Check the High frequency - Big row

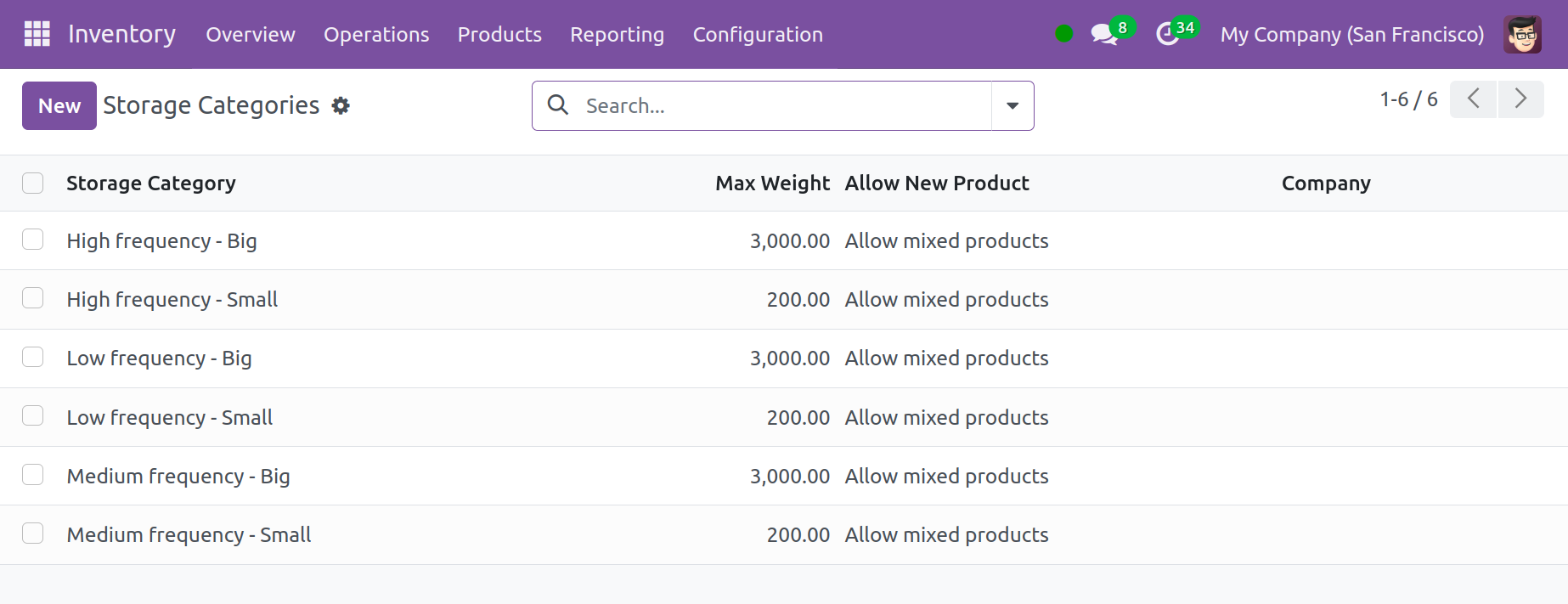click(33, 240)
